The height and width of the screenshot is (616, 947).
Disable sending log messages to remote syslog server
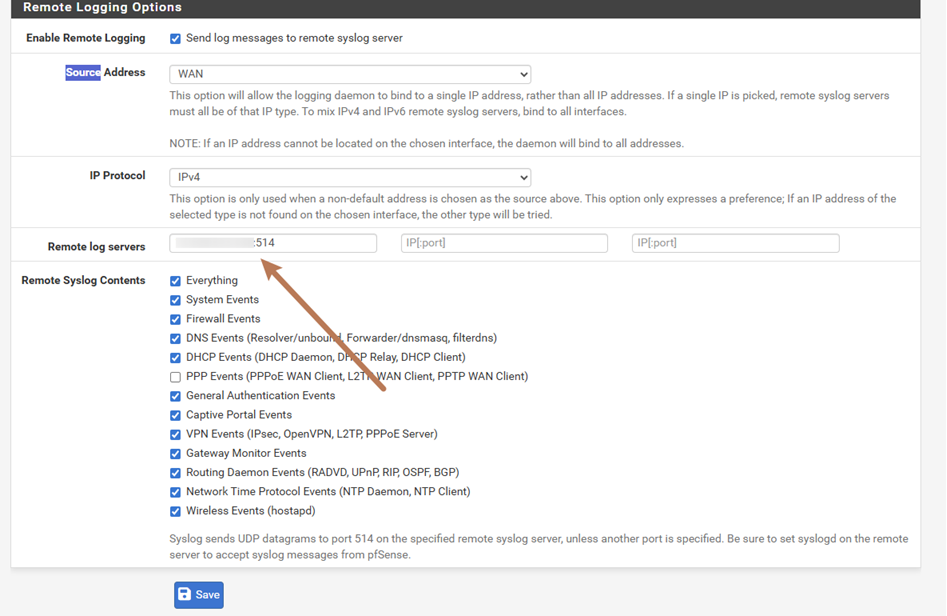(176, 38)
